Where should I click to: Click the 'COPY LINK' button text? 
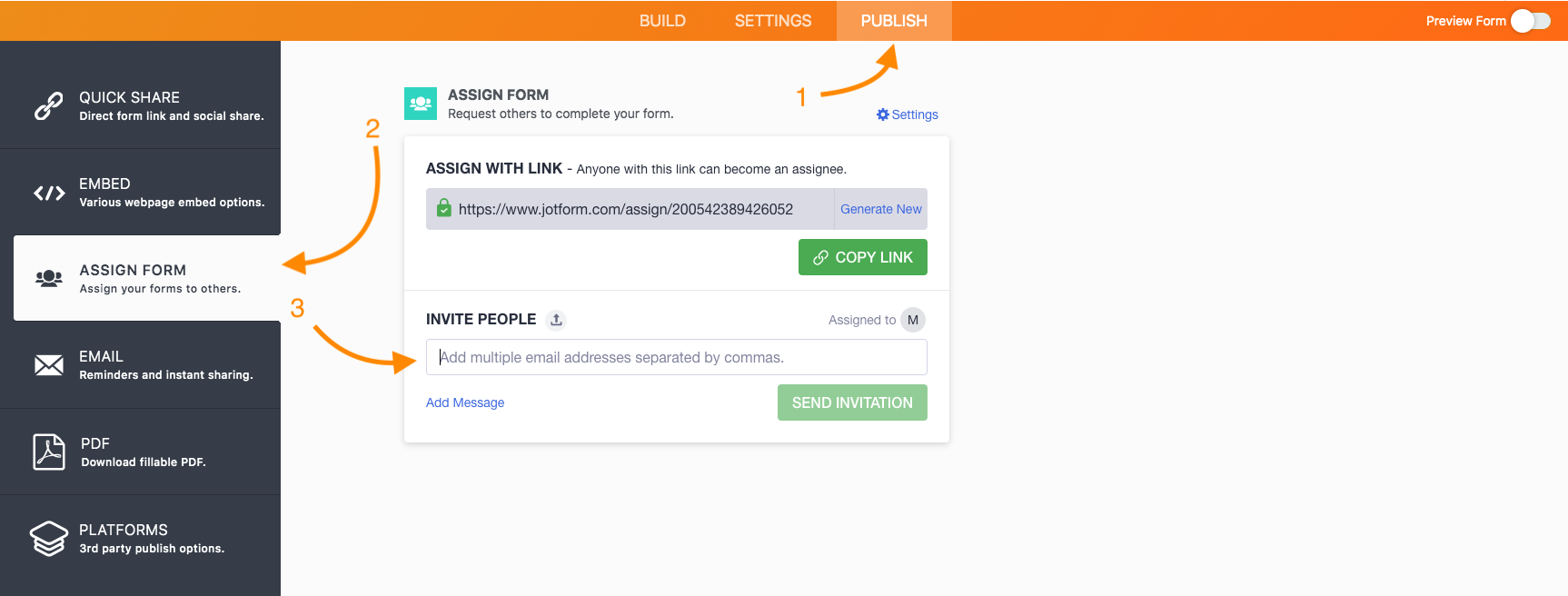874,257
